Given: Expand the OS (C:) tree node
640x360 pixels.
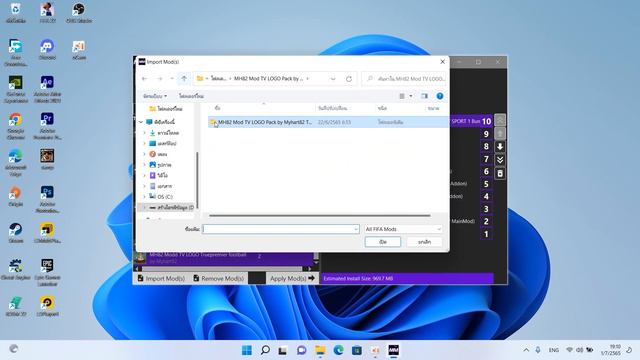Looking at the screenshot, I should (x=144, y=197).
